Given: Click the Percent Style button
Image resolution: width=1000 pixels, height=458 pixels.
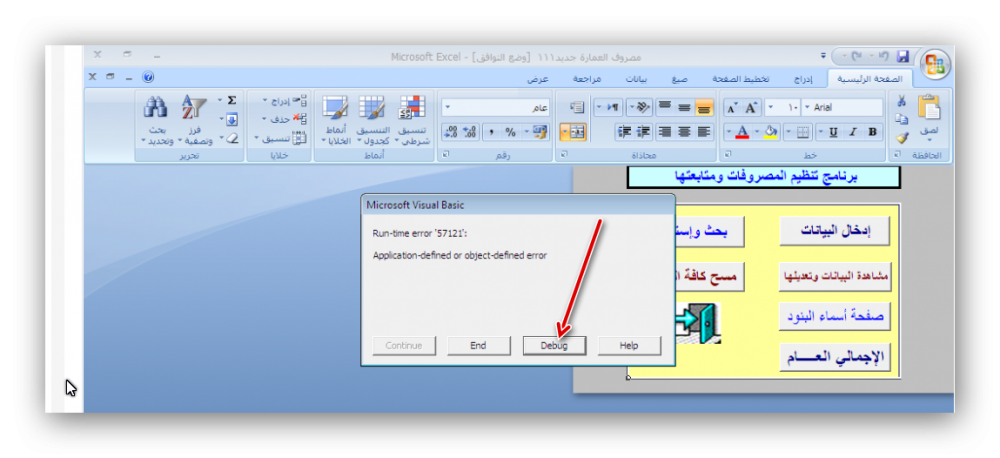Looking at the screenshot, I should coord(510,132).
